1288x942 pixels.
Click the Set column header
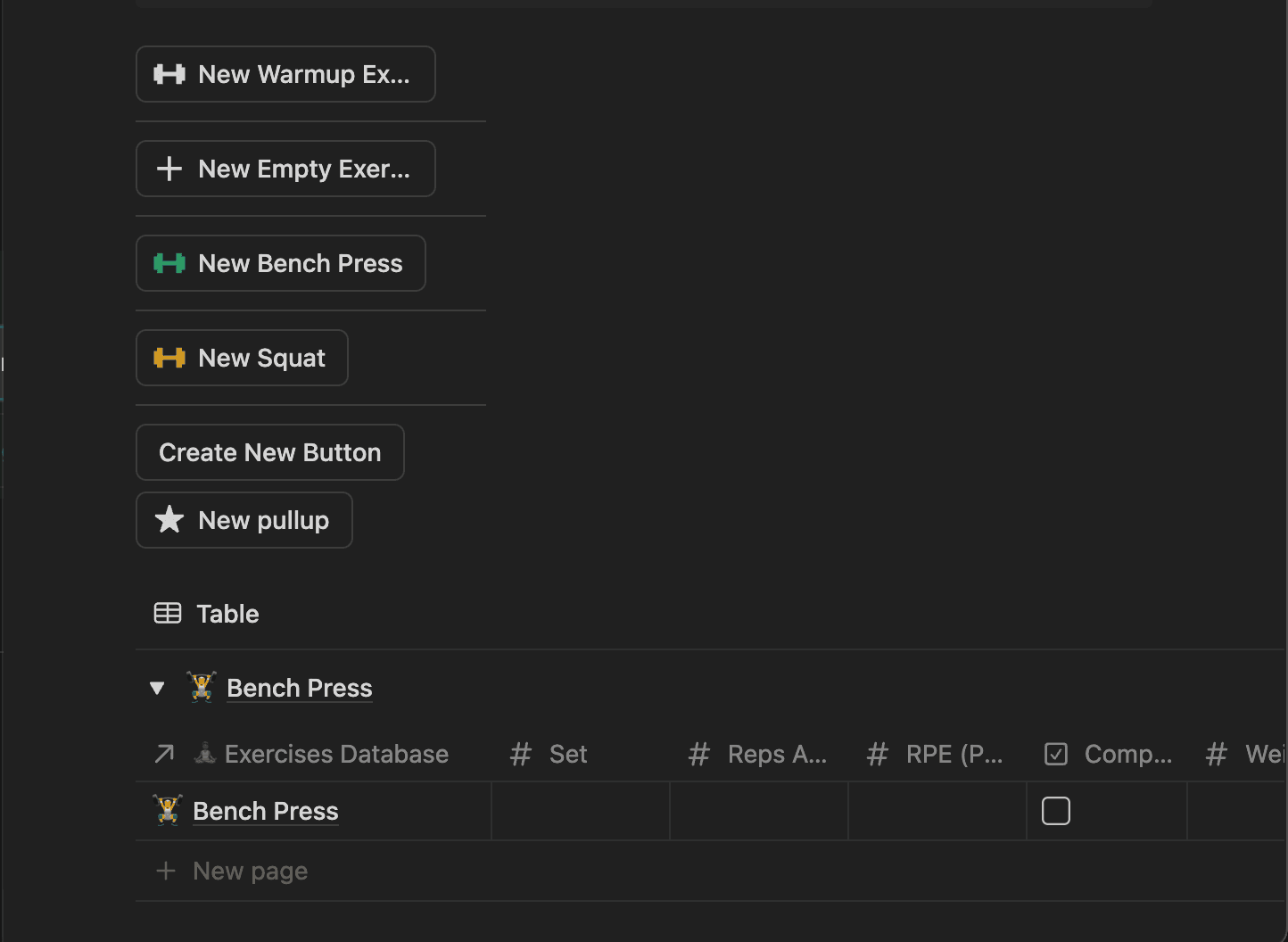click(x=567, y=755)
